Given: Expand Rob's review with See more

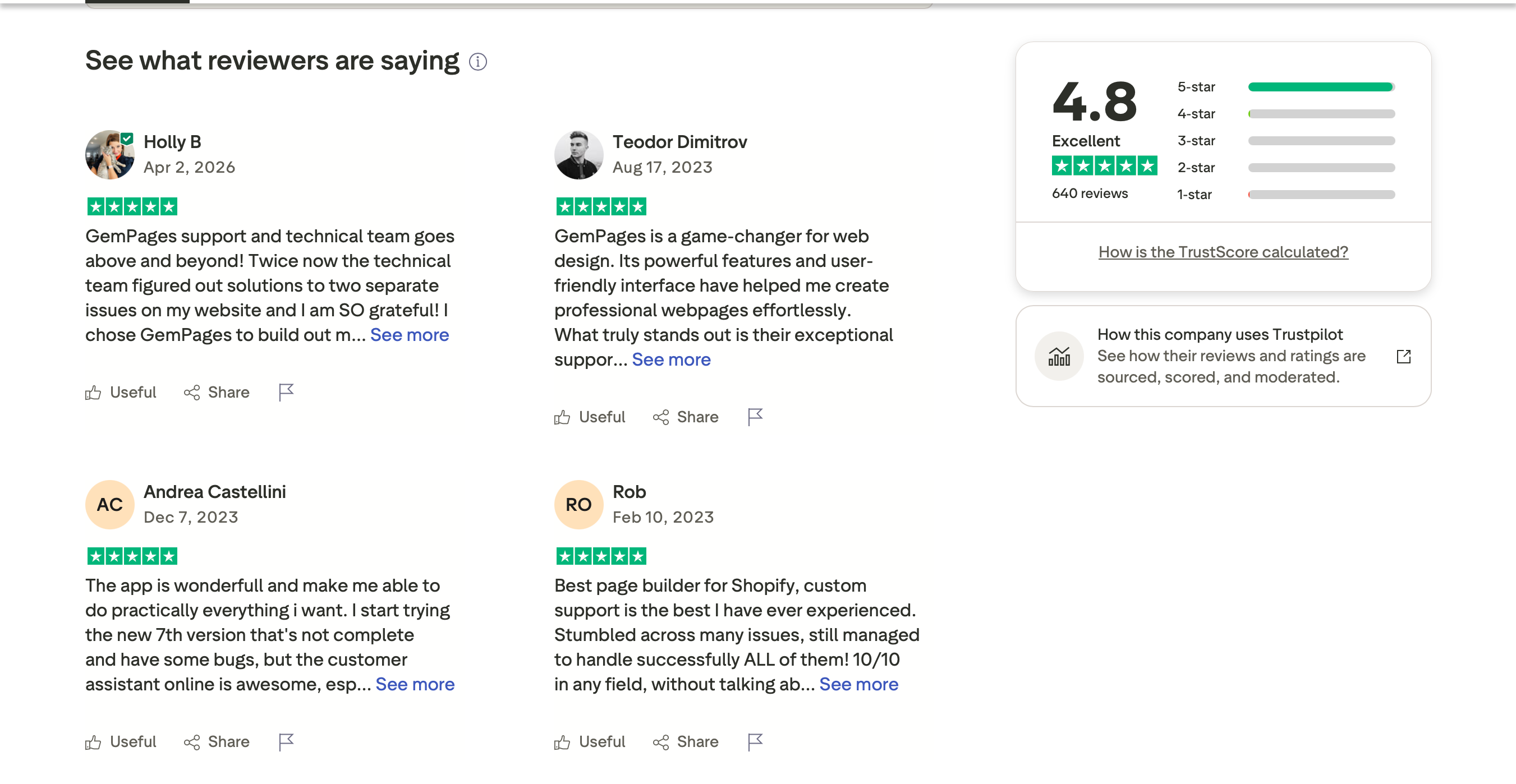Looking at the screenshot, I should coord(858,684).
